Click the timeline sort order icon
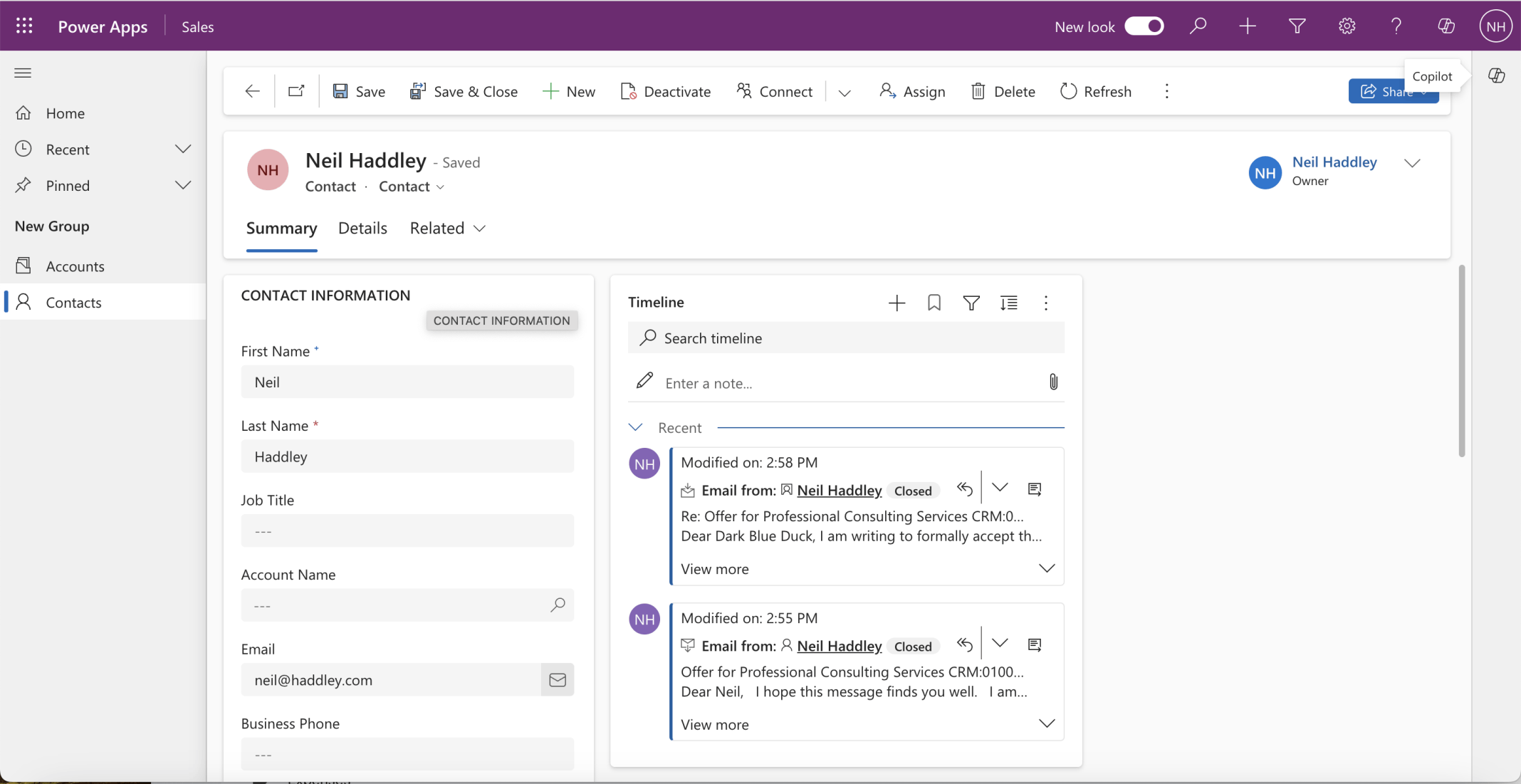This screenshot has width=1521, height=784. point(1008,303)
